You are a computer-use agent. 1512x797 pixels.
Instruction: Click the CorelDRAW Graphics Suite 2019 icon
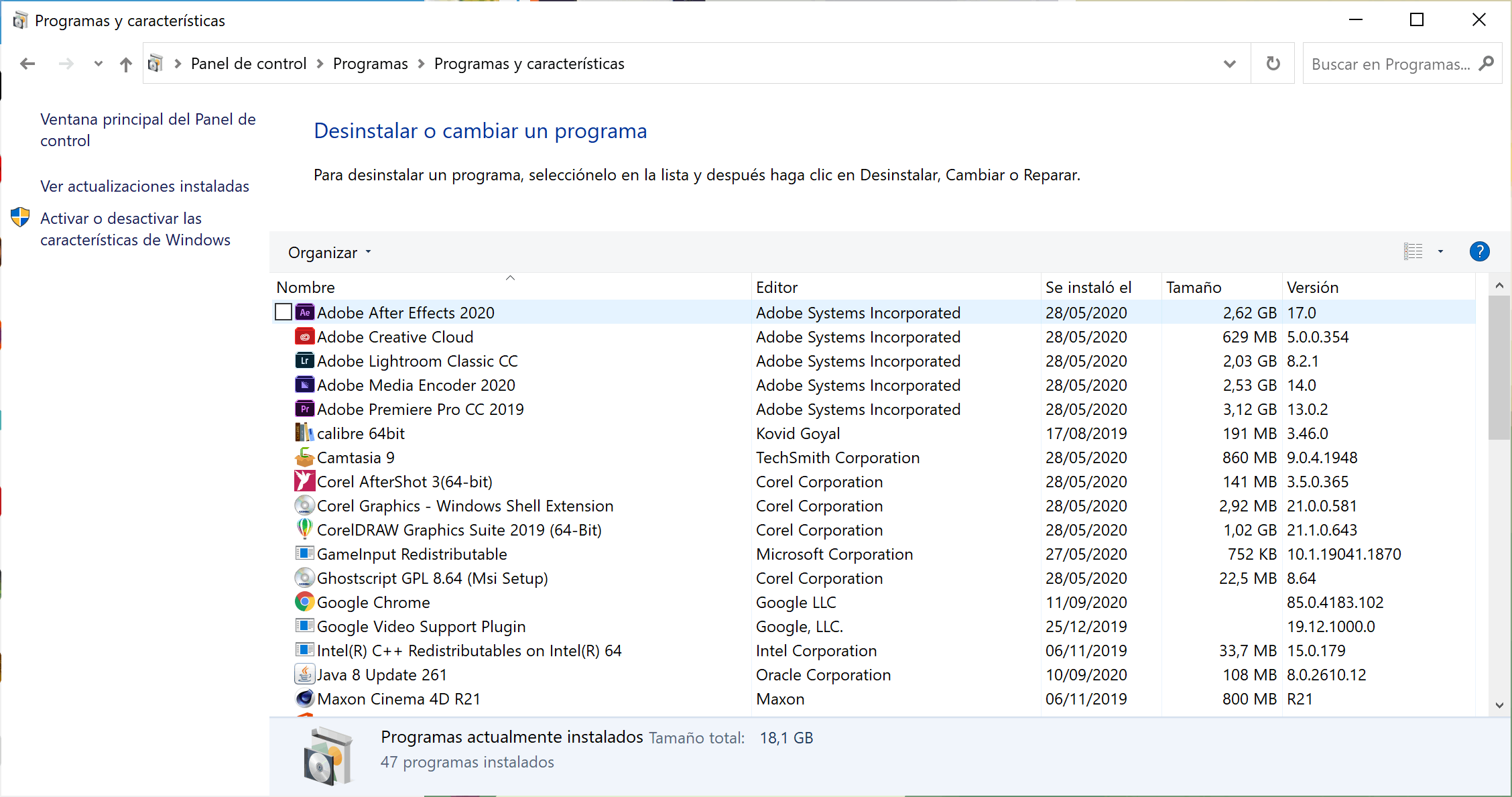(305, 530)
